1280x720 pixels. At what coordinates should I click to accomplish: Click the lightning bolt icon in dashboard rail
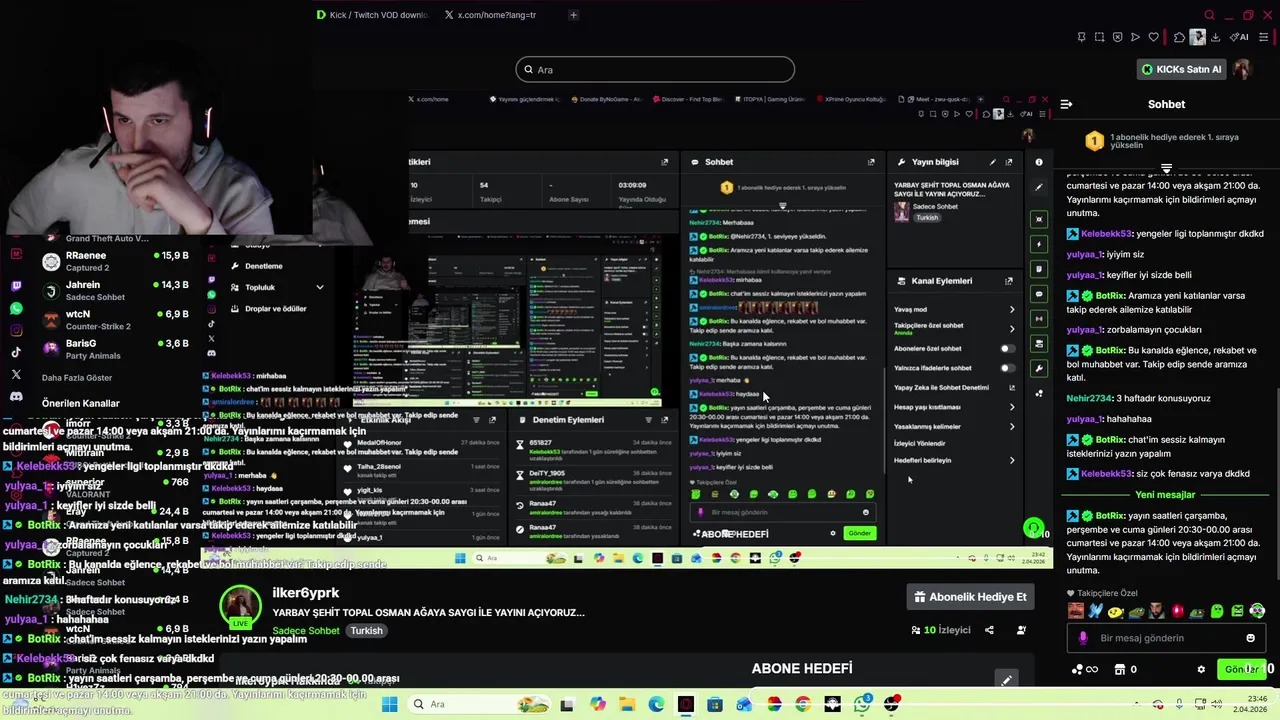[1039, 244]
